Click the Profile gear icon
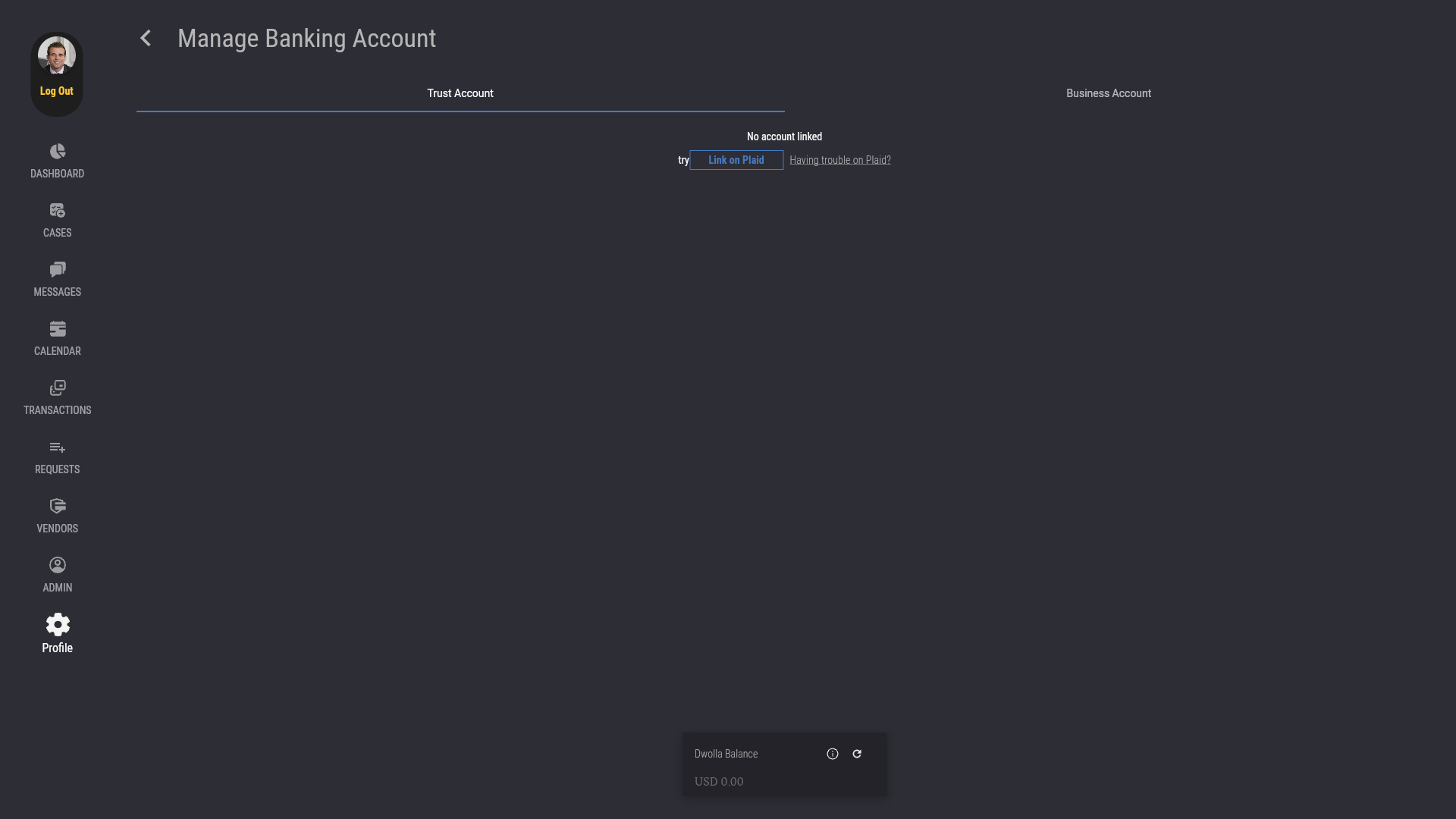This screenshot has width=1456, height=819. (x=58, y=625)
